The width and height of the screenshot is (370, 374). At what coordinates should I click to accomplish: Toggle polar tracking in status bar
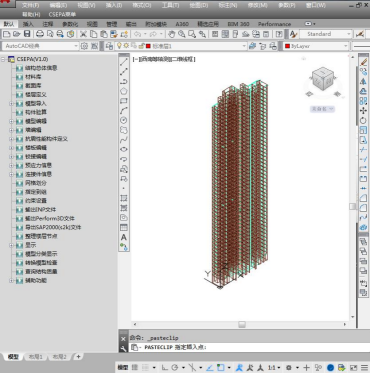(175, 367)
